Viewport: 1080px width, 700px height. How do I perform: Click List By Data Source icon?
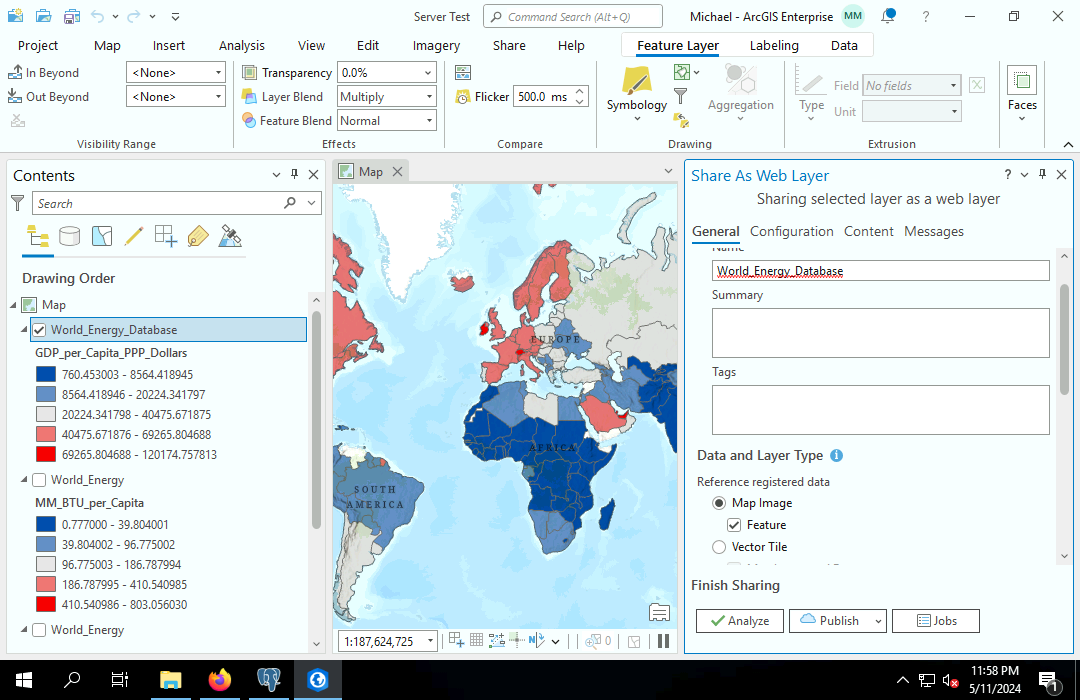70,237
